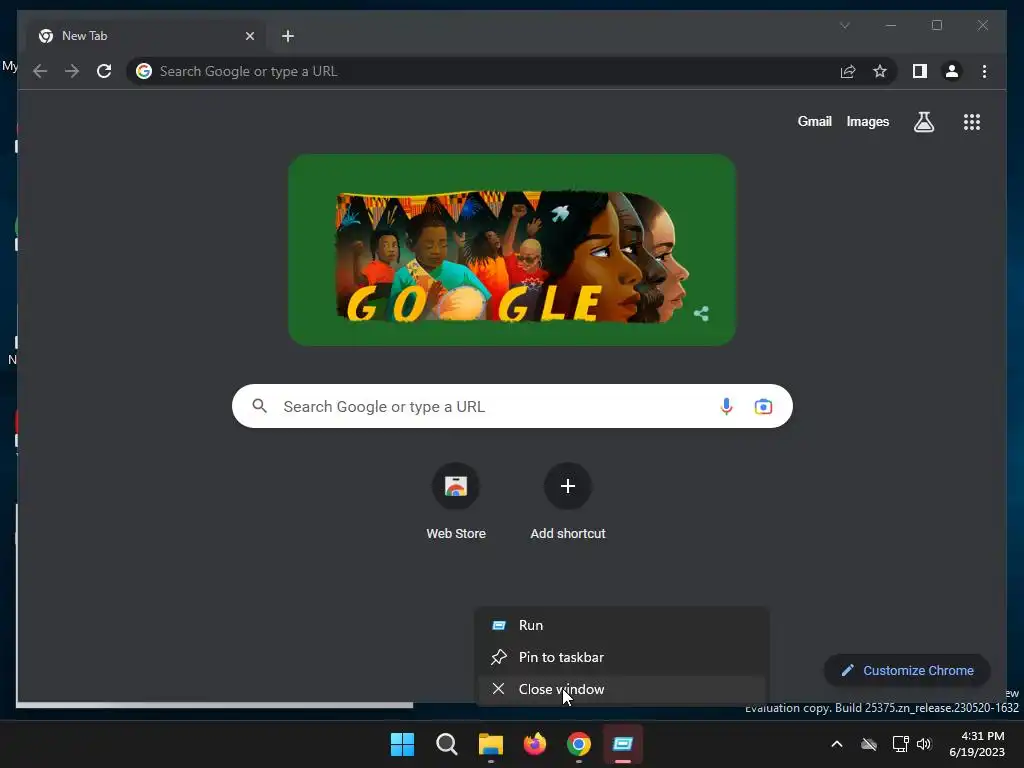The image size is (1024, 768).
Task: Expand the hidden system tray icons chevron
Action: 837,744
